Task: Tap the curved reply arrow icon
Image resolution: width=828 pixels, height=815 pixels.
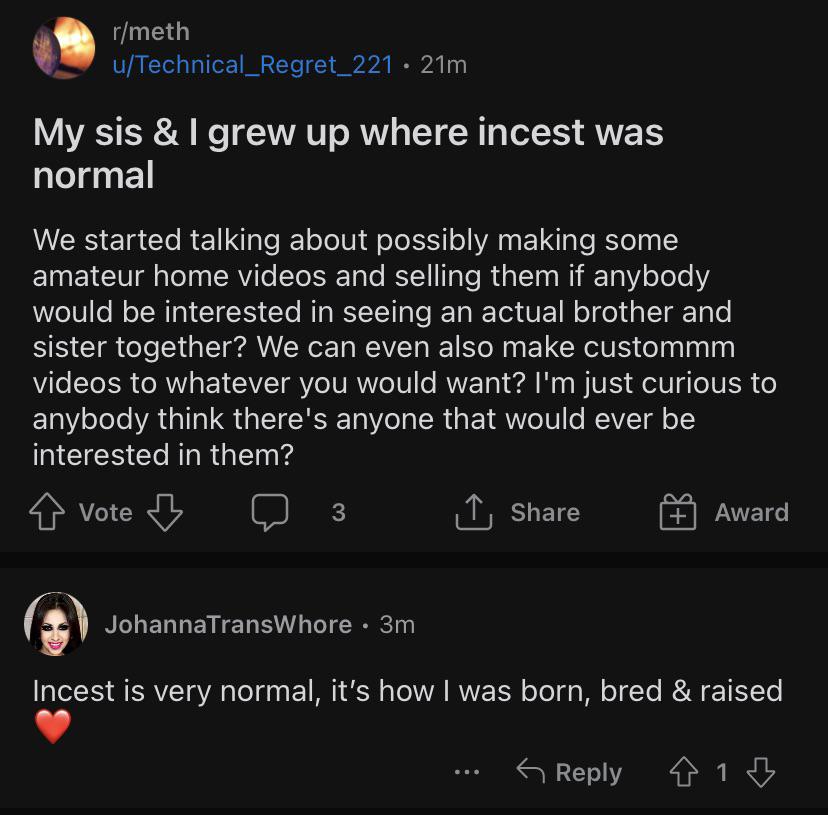Action: pos(529,771)
